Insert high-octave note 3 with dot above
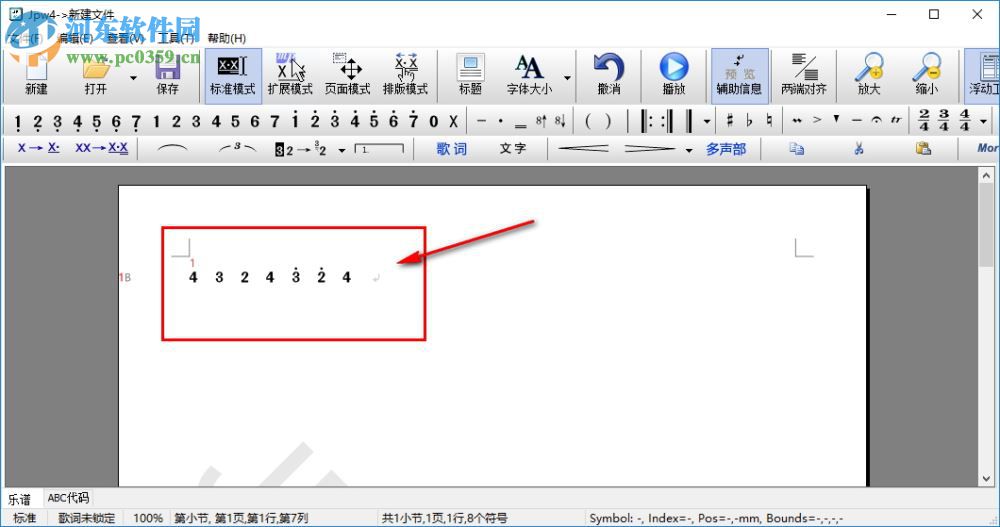The height and width of the screenshot is (527, 1000). point(335,120)
